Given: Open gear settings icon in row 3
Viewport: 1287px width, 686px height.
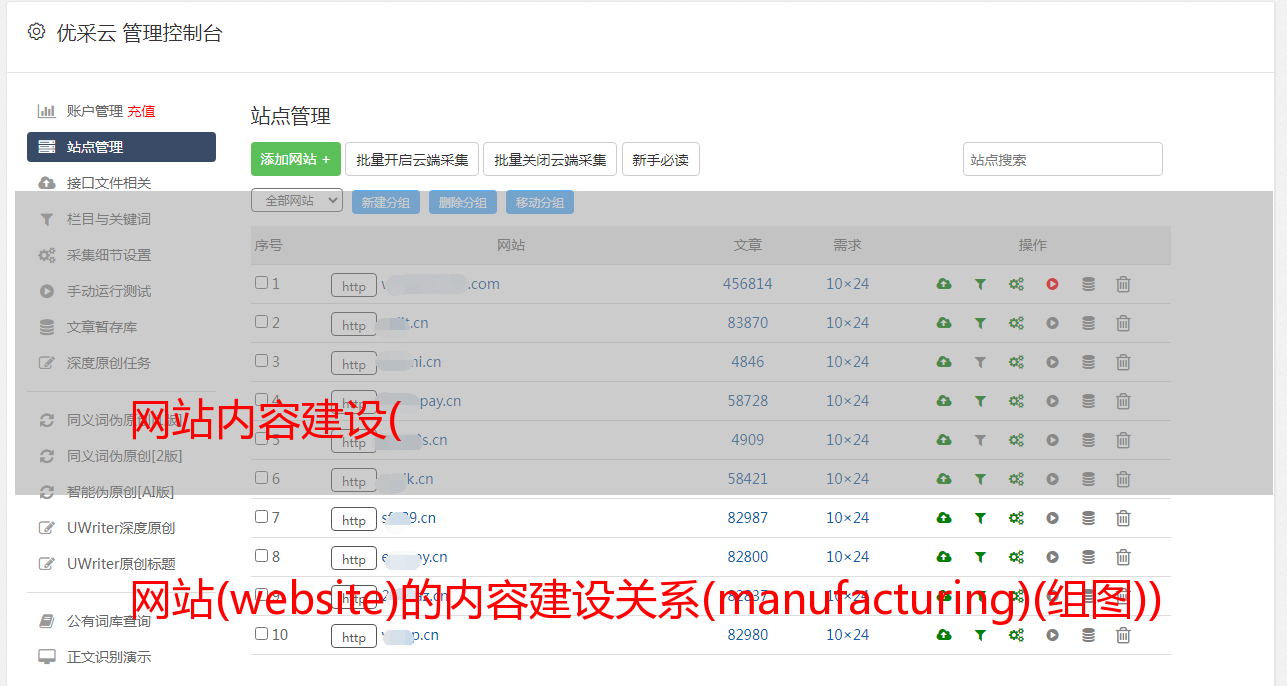Looking at the screenshot, I should tap(1016, 362).
